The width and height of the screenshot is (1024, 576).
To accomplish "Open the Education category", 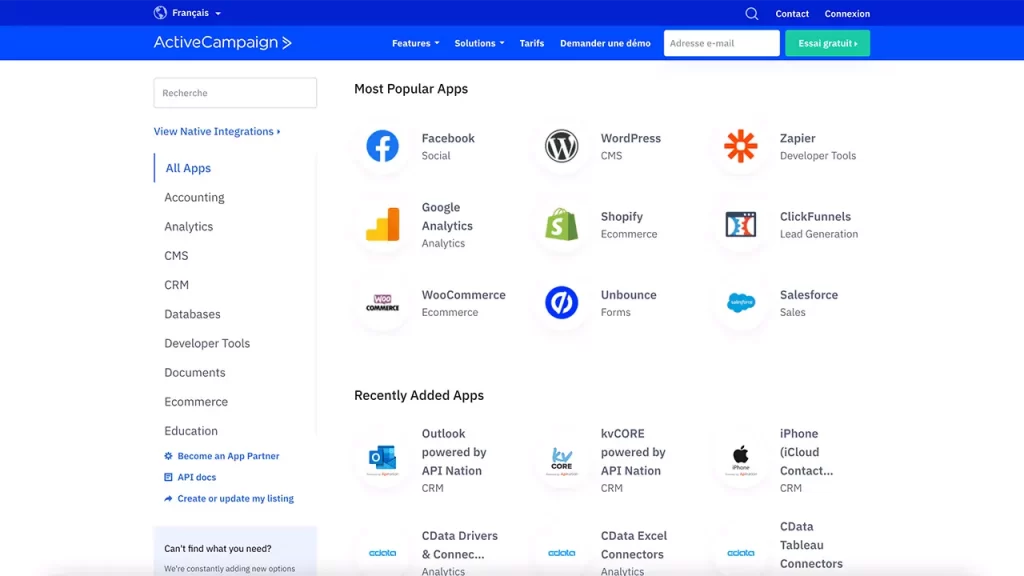I will 191,431.
